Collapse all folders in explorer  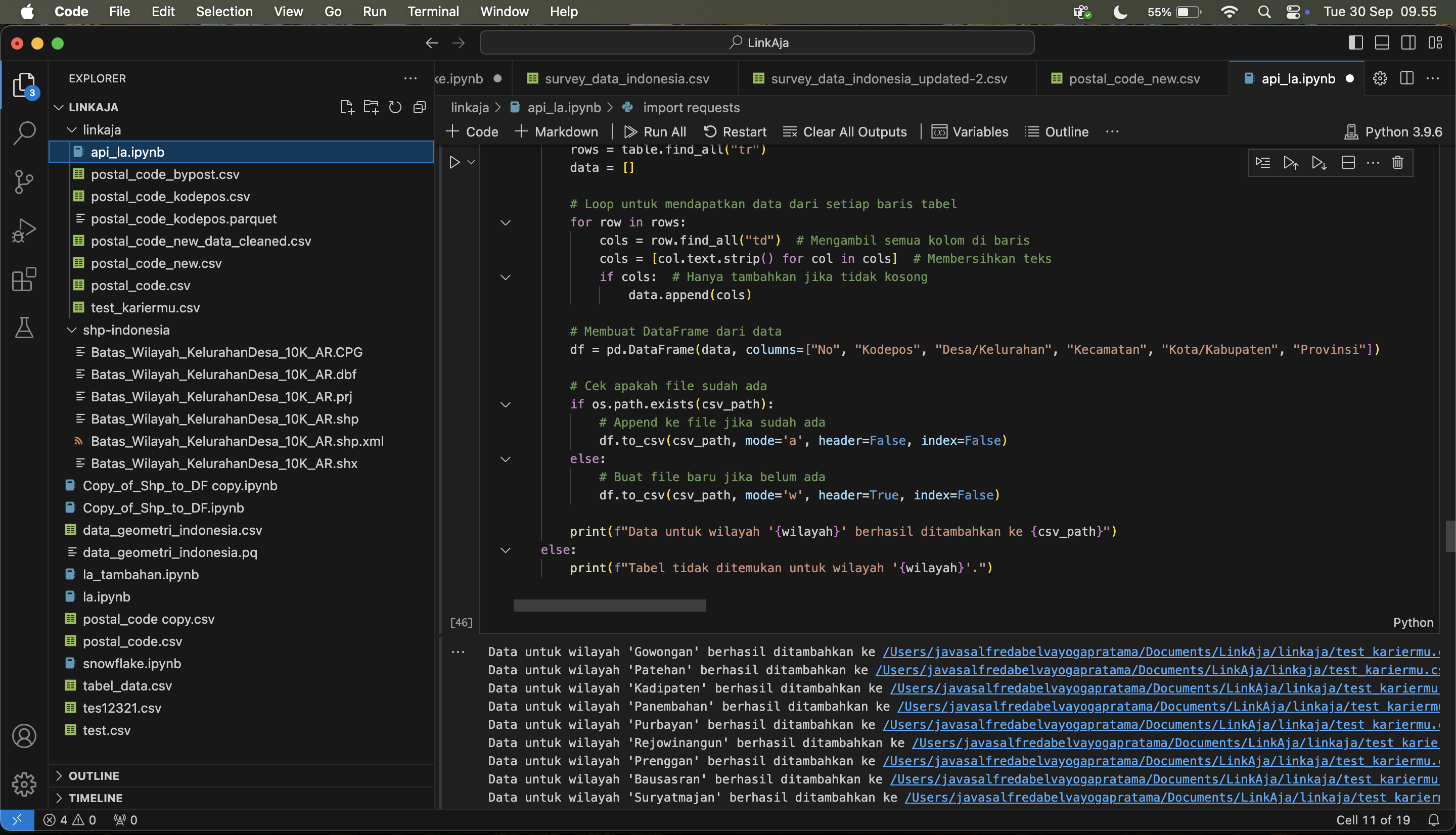click(420, 107)
